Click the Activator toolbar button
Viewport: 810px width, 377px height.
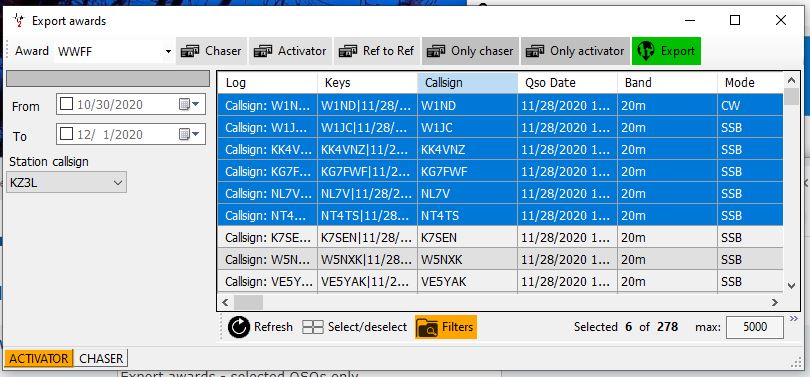pos(291,51)
